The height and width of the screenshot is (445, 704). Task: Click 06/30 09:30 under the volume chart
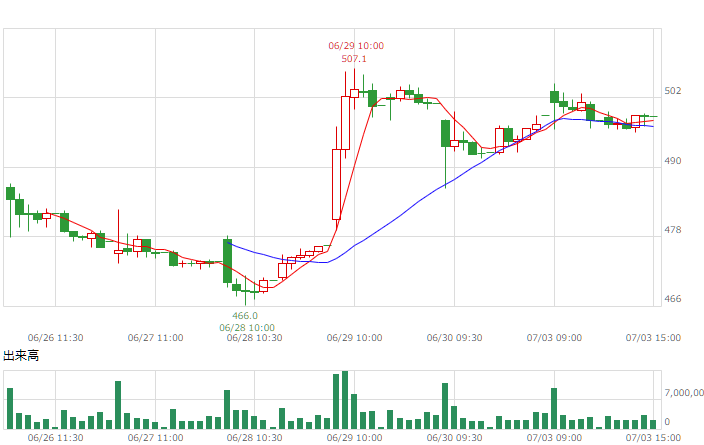point(454,437)
